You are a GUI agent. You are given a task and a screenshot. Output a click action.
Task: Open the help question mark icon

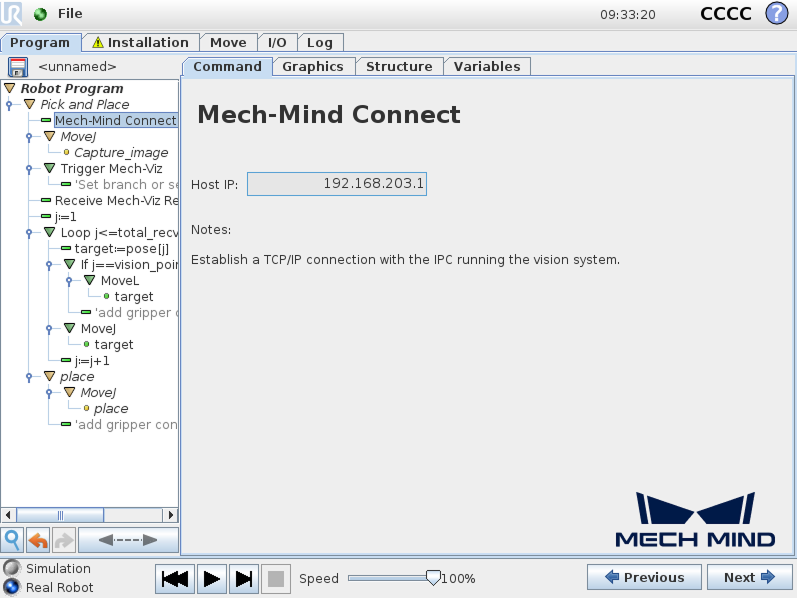point(777,13)
